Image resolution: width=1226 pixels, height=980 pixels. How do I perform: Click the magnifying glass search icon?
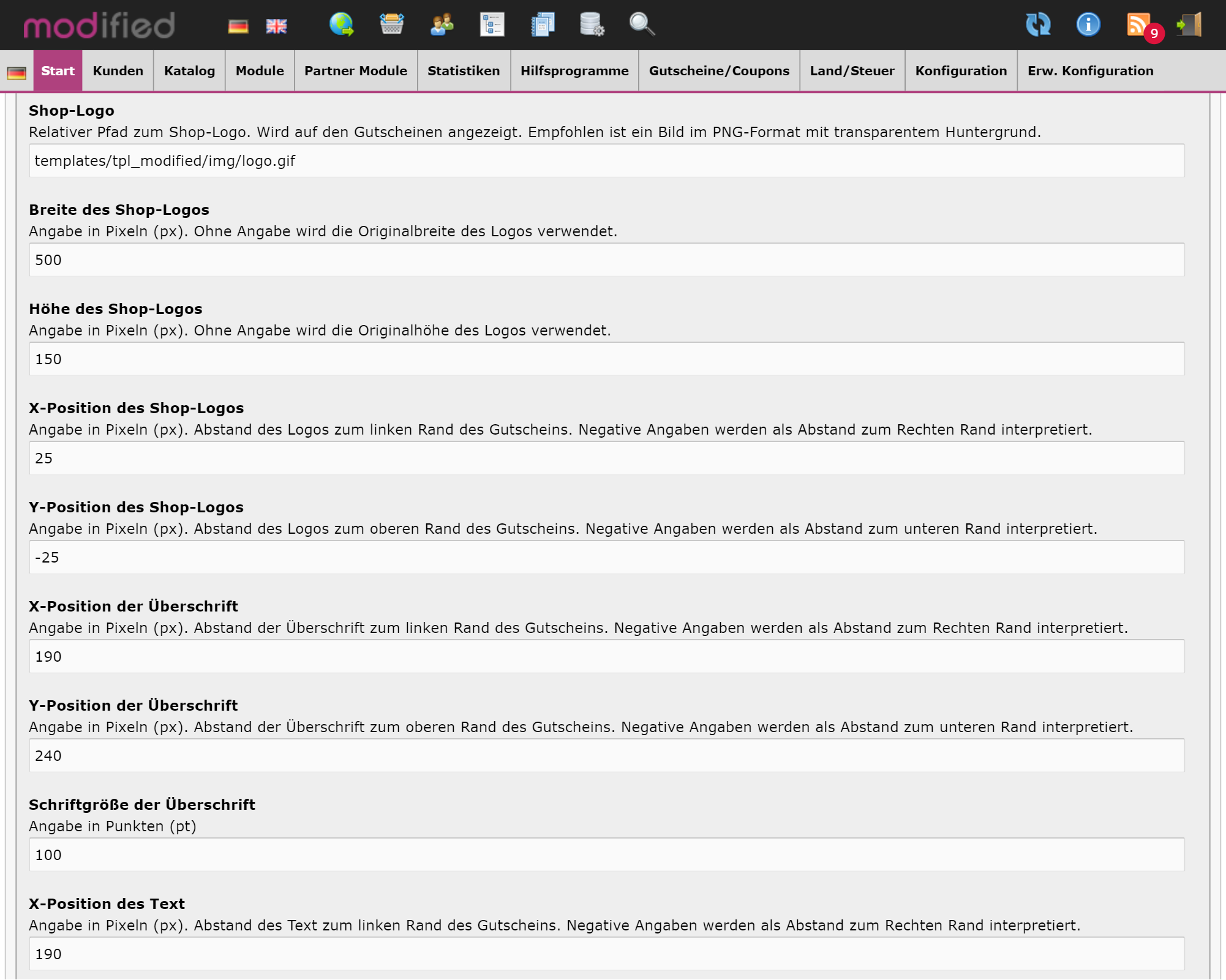point(642,25)
